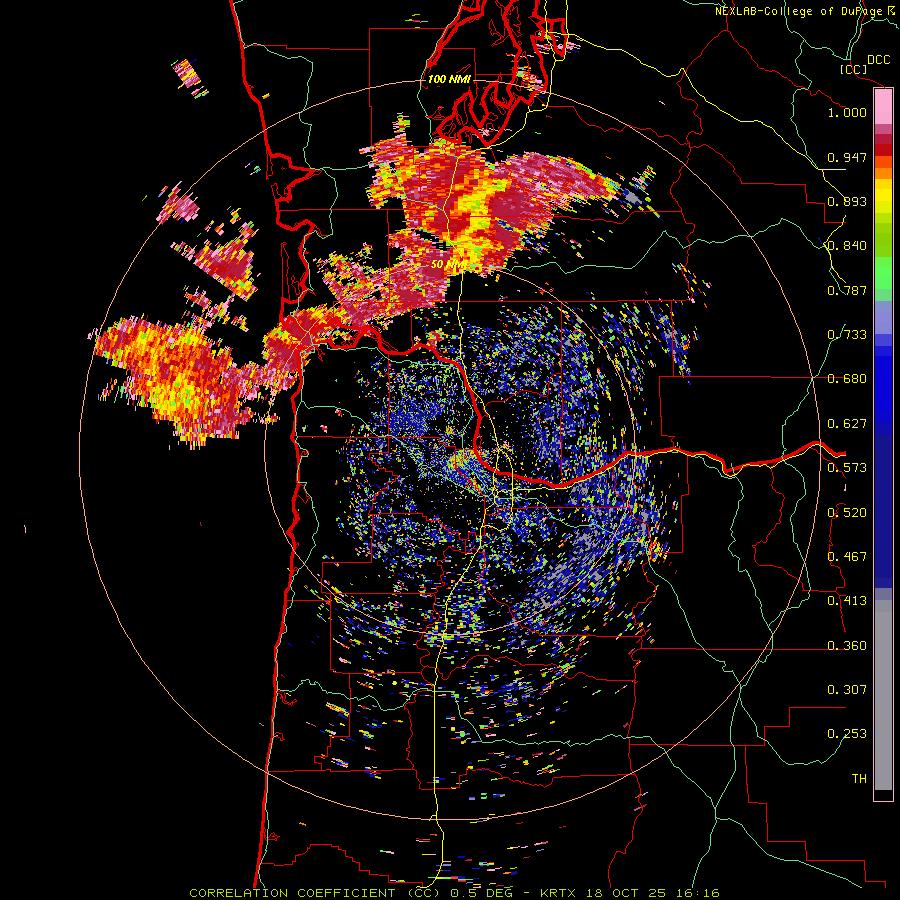The width and height of the screenshot is (900, 900).
Task: Select the 0.893 value on the legend
Action: point(847,201)
